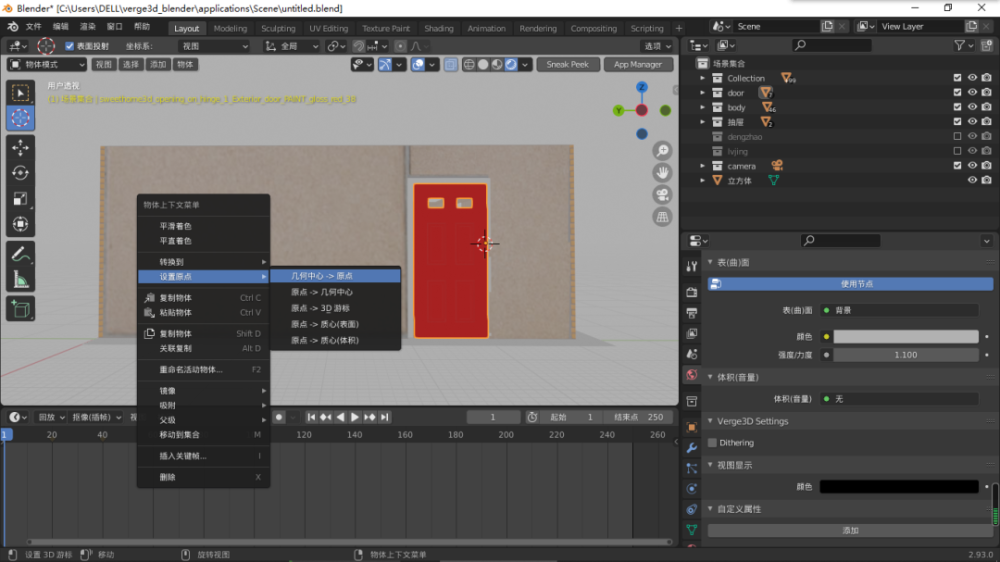Hide the camera collection with eye icon
The width and height of the screenshot is (1000, 562).
point(972,166)
